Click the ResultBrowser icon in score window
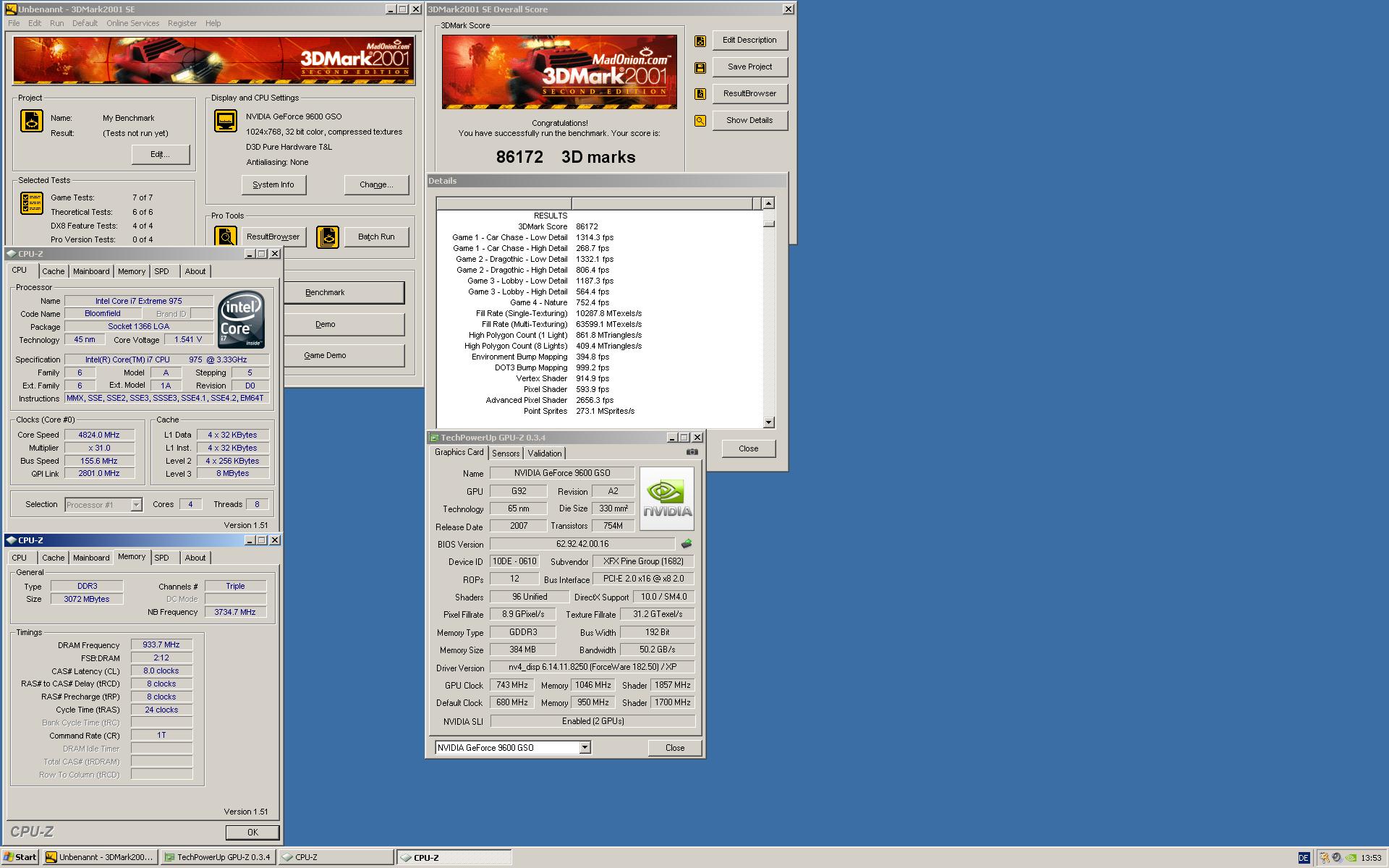Image resolution: width=1389 pixels, height=868 pixels. 700,94
